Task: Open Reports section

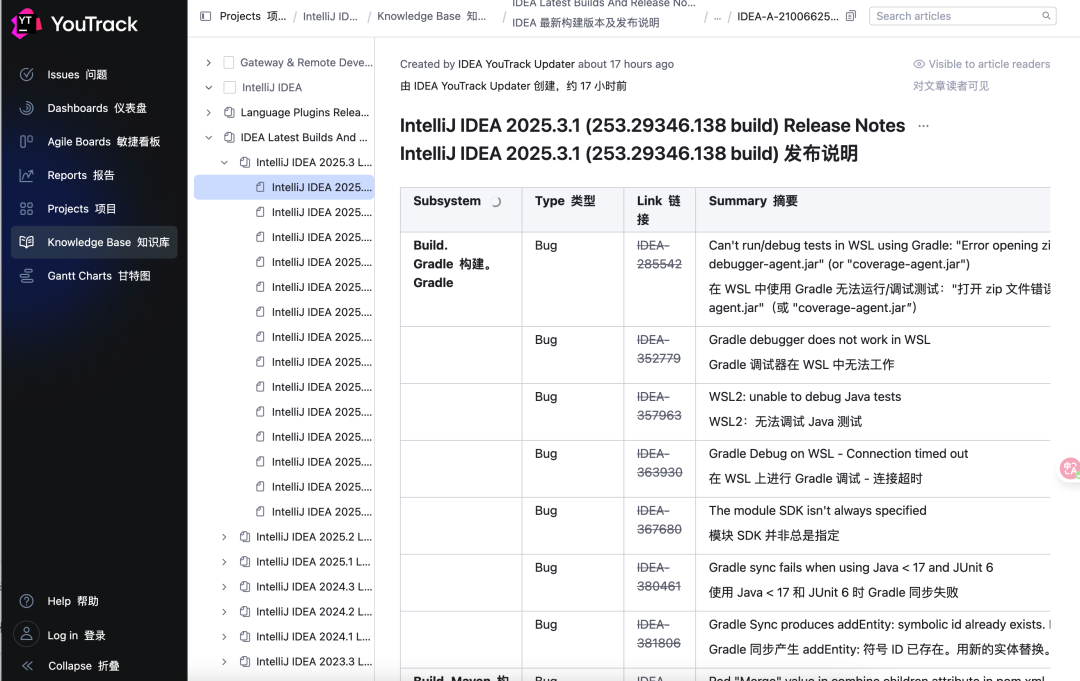Action: (81, 175)
